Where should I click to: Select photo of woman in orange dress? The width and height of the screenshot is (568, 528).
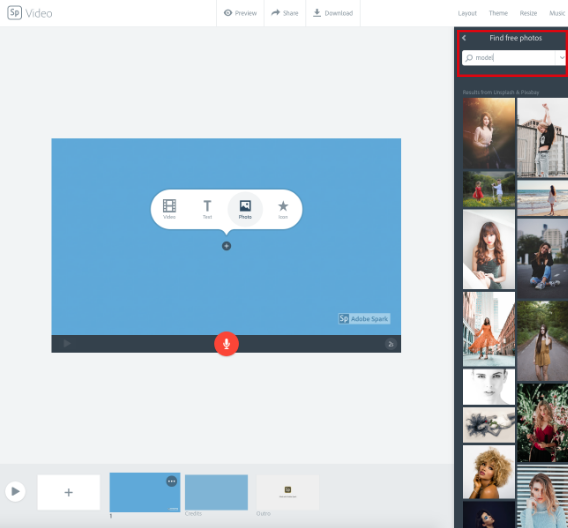(x=489, y=329)
